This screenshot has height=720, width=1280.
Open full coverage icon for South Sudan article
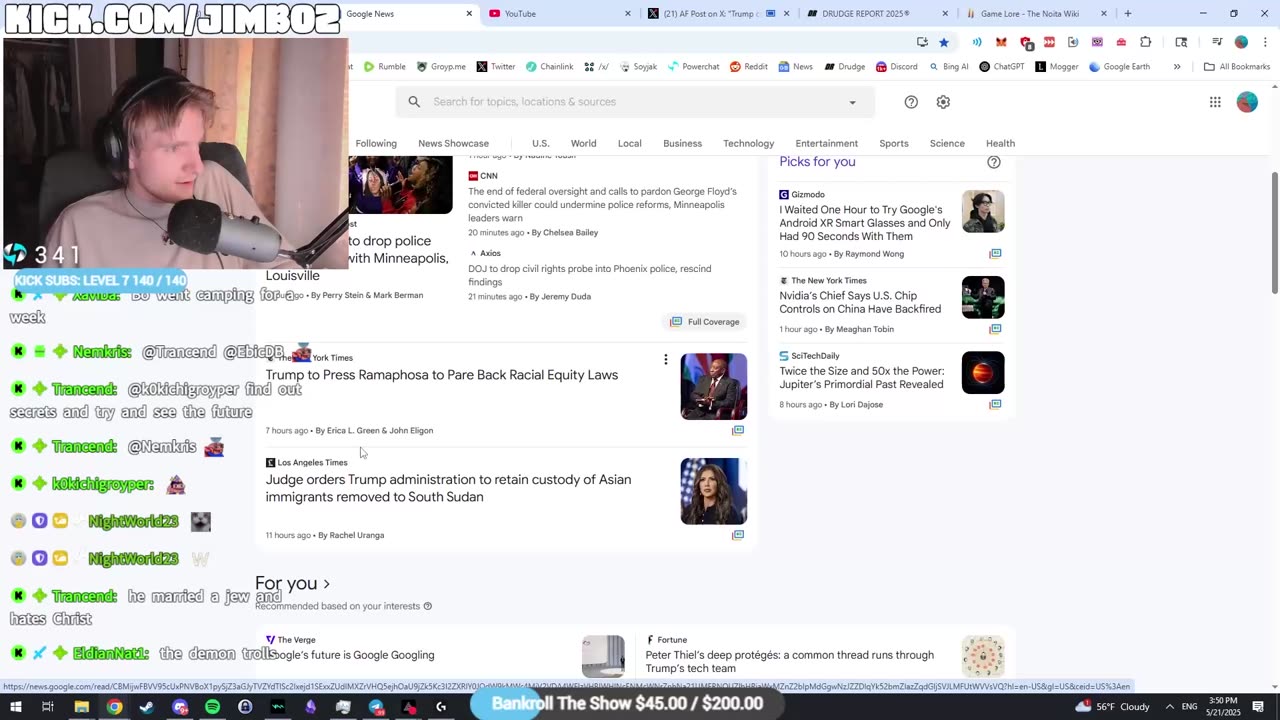[x=738, y=535]
